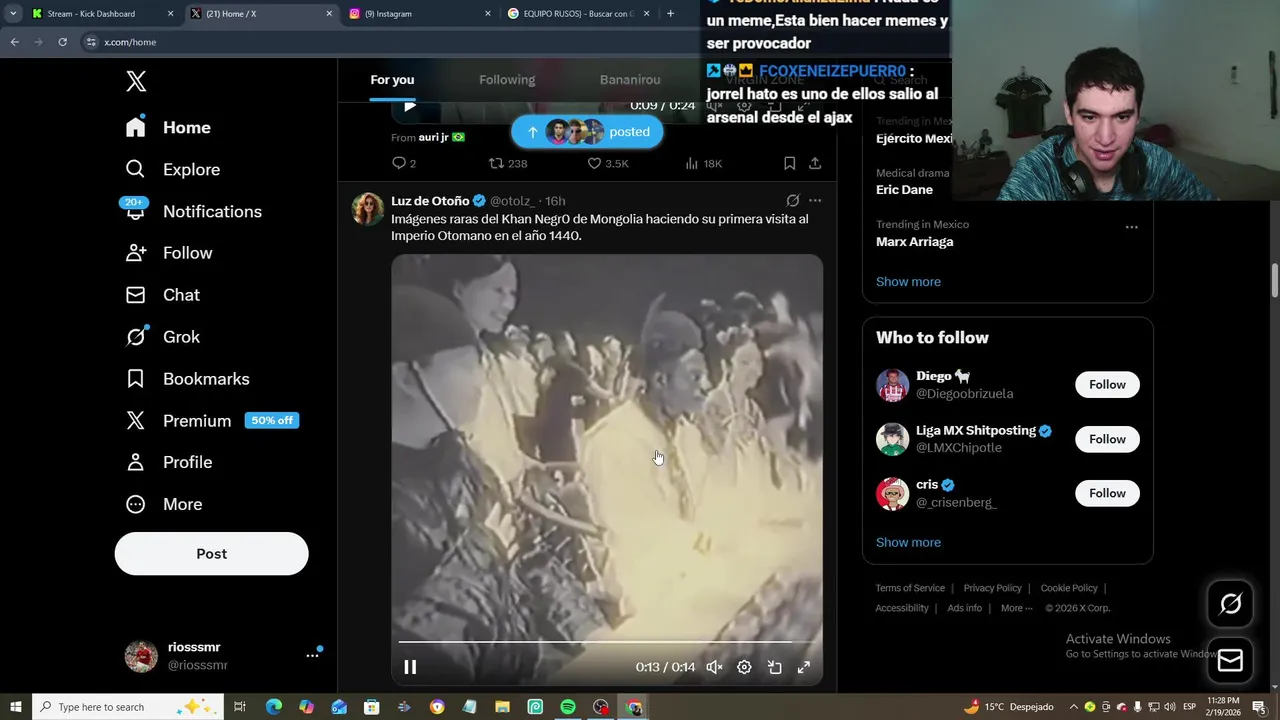Viewport: 1280px width, 720px height.
Task: Click the X logo in the sidebar
Action: point(136,82)
